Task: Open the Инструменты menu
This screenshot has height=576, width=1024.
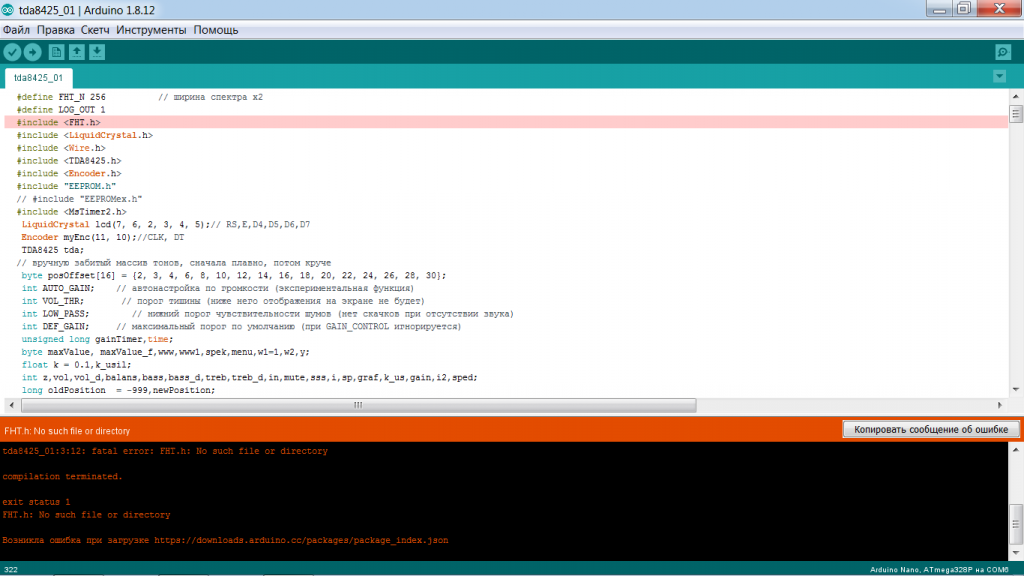Action: pyautogui.click(x=151, y=30)
